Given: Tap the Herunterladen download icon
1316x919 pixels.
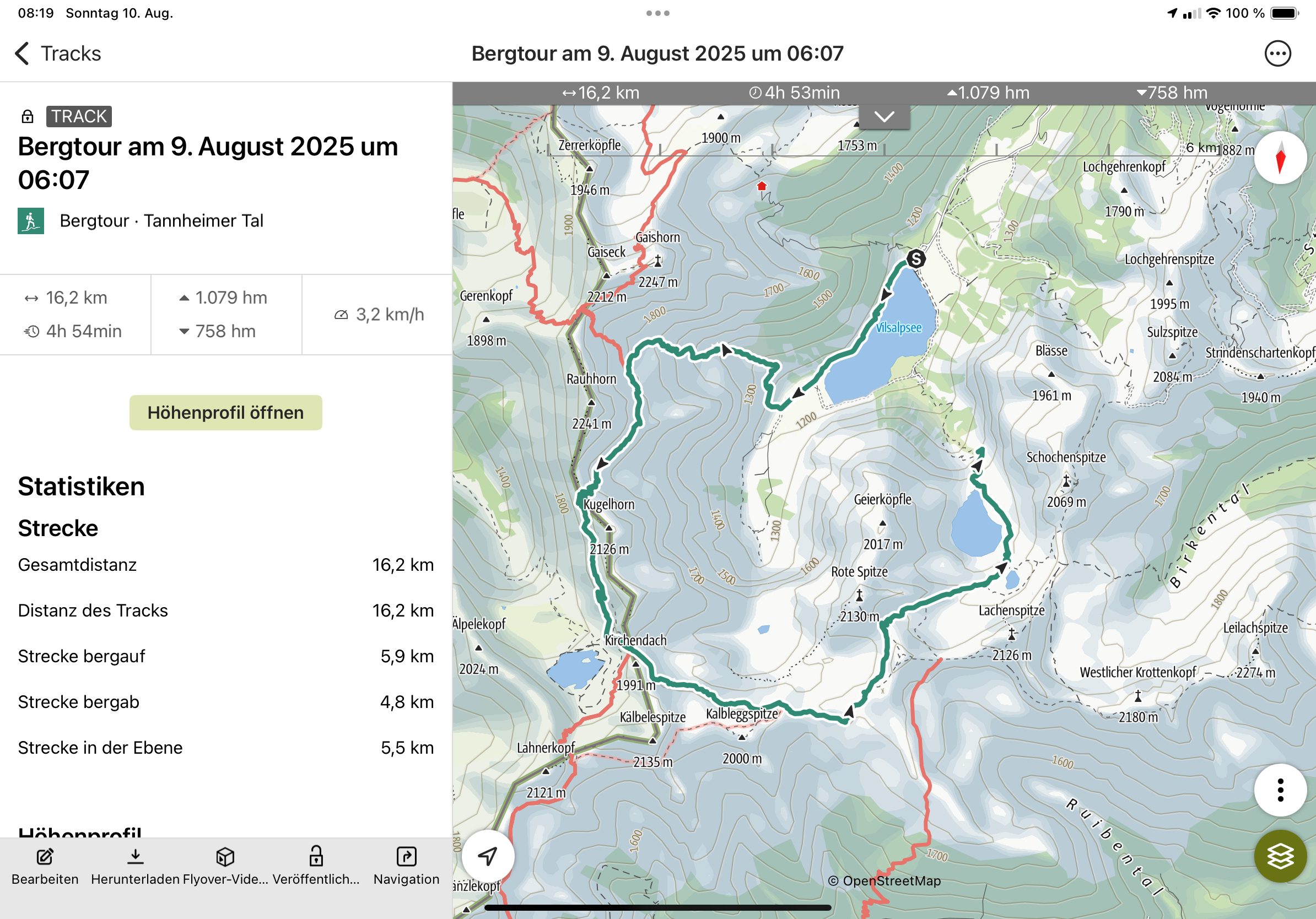Looking at the screenshot, I should [x=135, y=857].
